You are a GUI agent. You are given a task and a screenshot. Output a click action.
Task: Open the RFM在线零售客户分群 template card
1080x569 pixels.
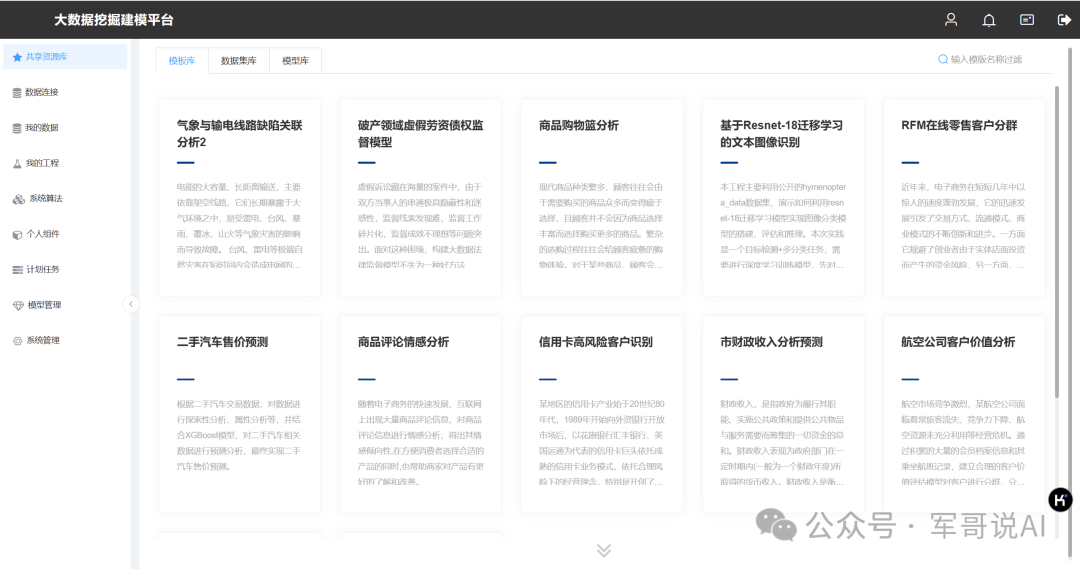point(964,198)
